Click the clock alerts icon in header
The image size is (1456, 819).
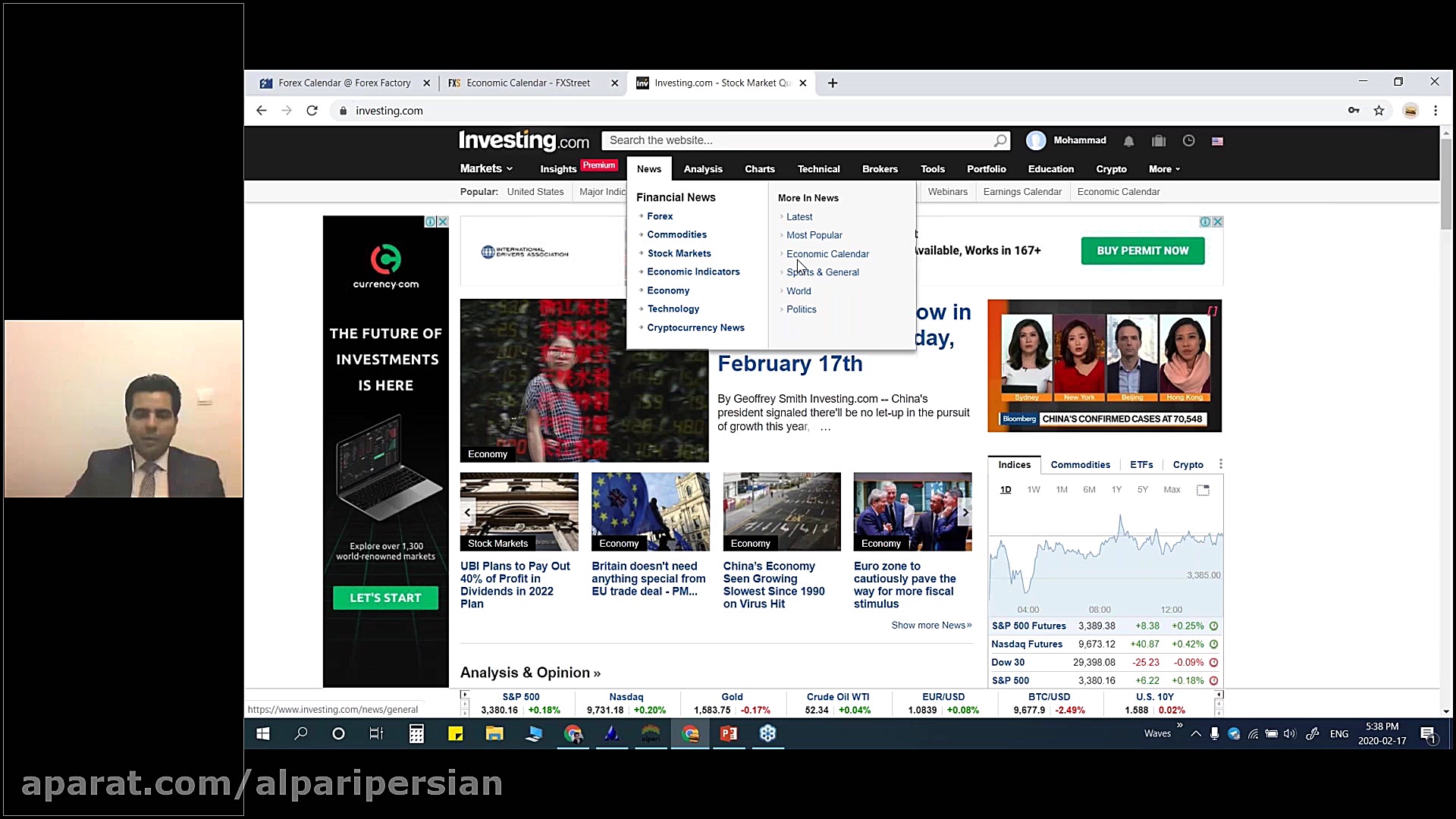point(1188,141)
